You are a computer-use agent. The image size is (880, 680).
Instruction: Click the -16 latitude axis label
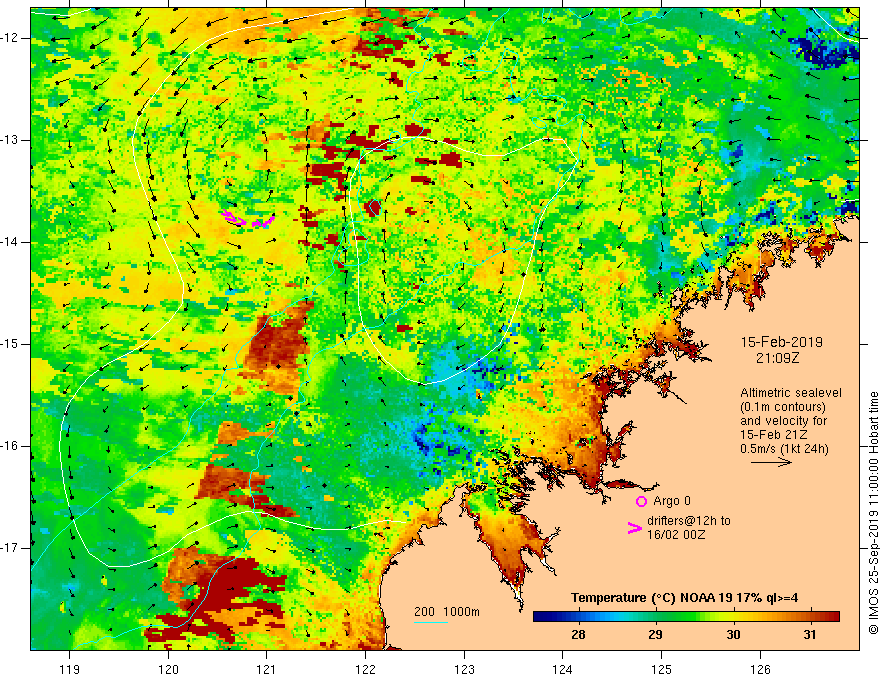click(x=10, y=446)
